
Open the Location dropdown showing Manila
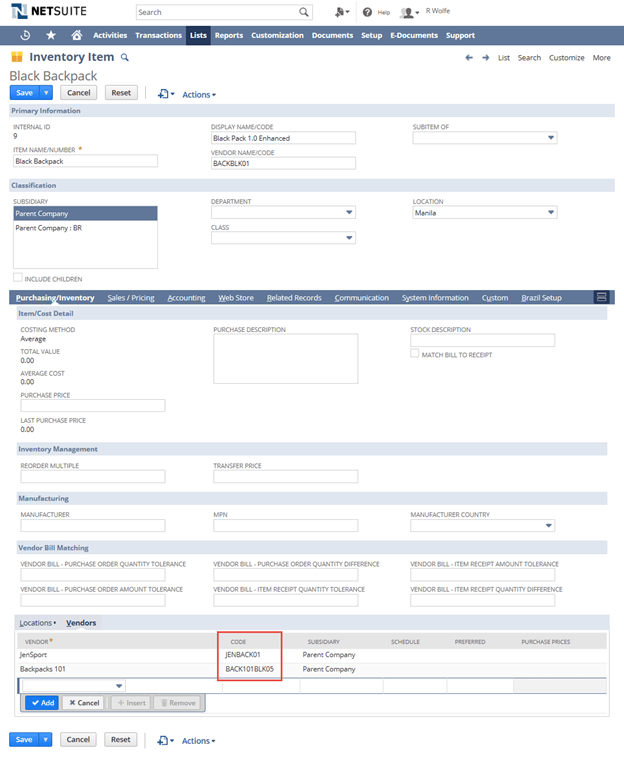[x=551, y=212]
